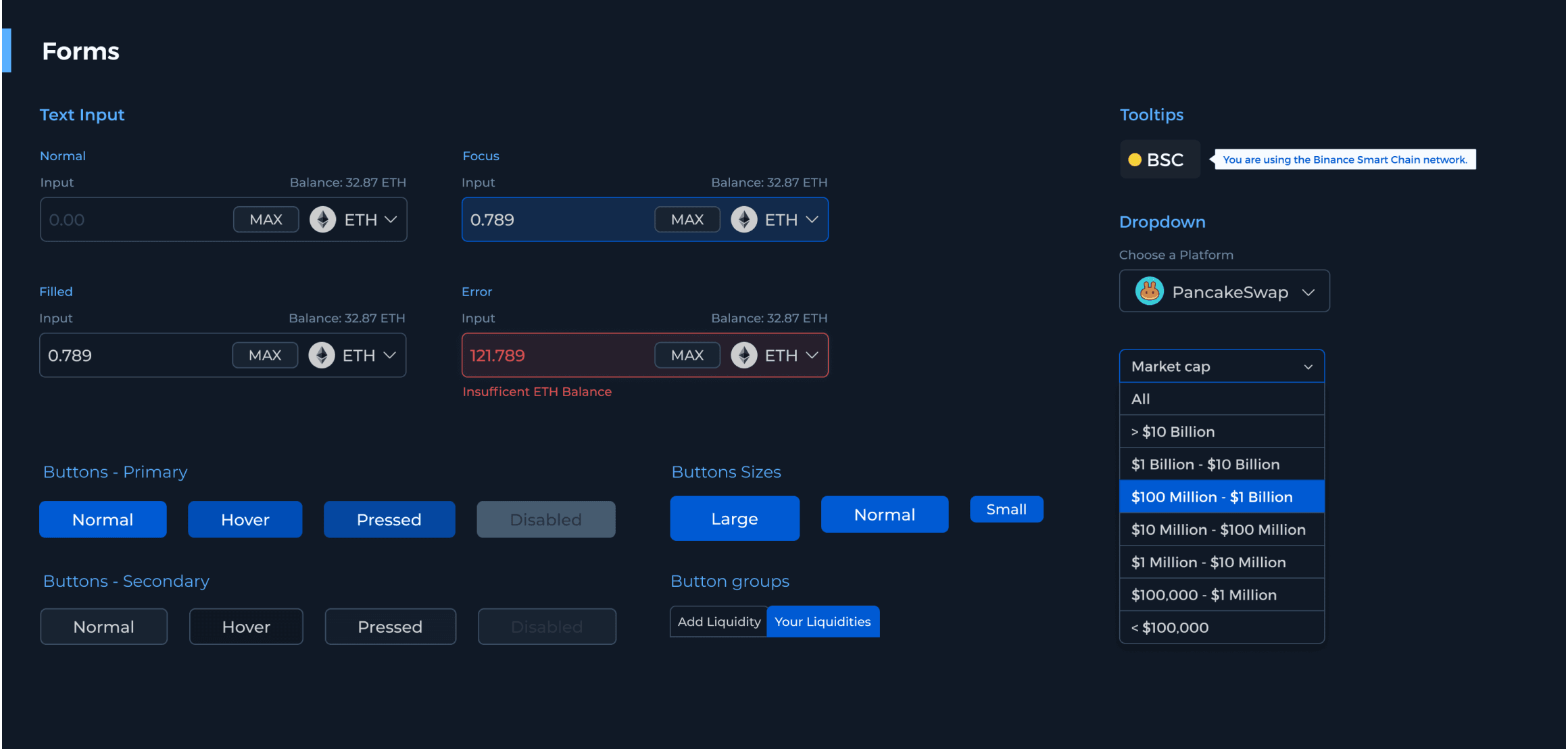The width and height of the screenshot is (1568, 749).
Task: Click the Ethereum icon in the Filled input
Action: tap(322, 355)
